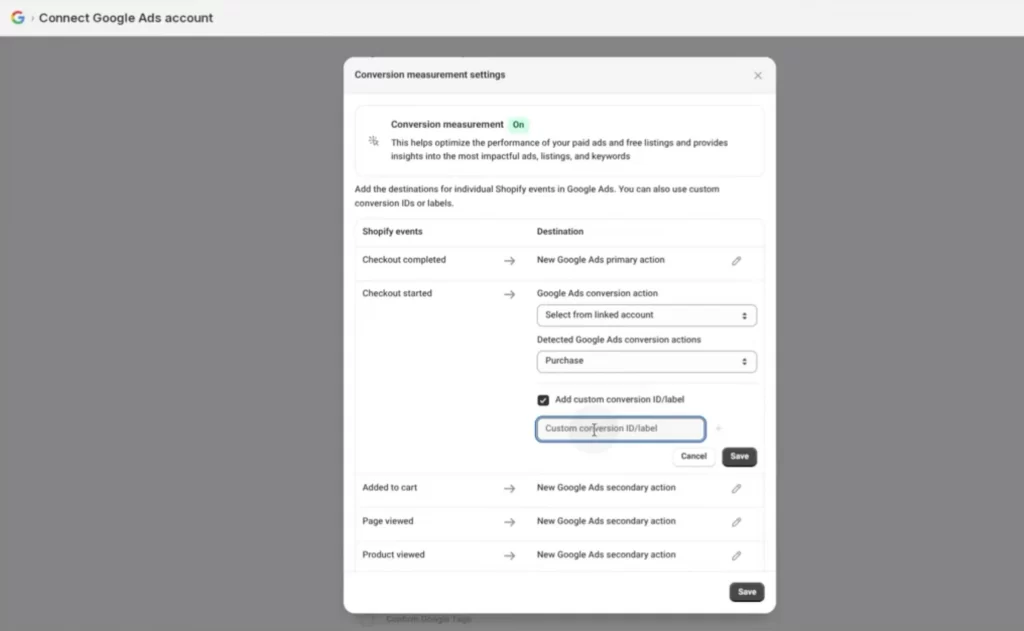Click the inline Save button under Checkout started
The width and height of the screenshot is (1024, 631).
[739, 456]
